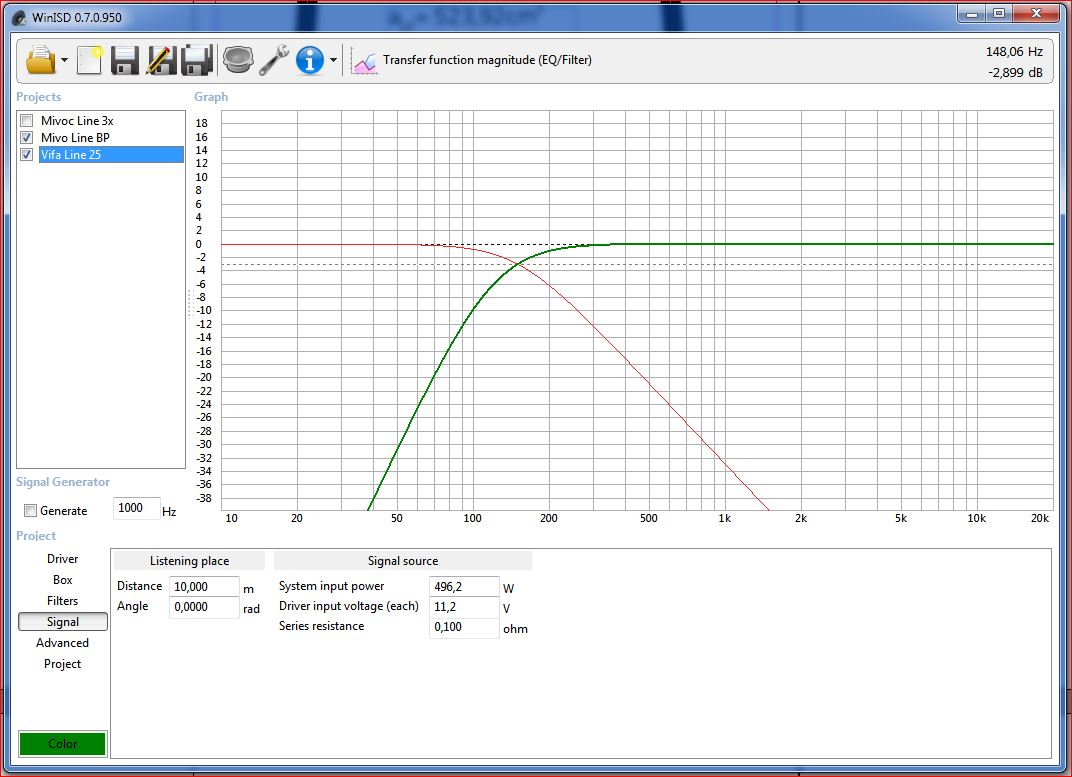Open project folder icon in toolbar

pos(40,60)
